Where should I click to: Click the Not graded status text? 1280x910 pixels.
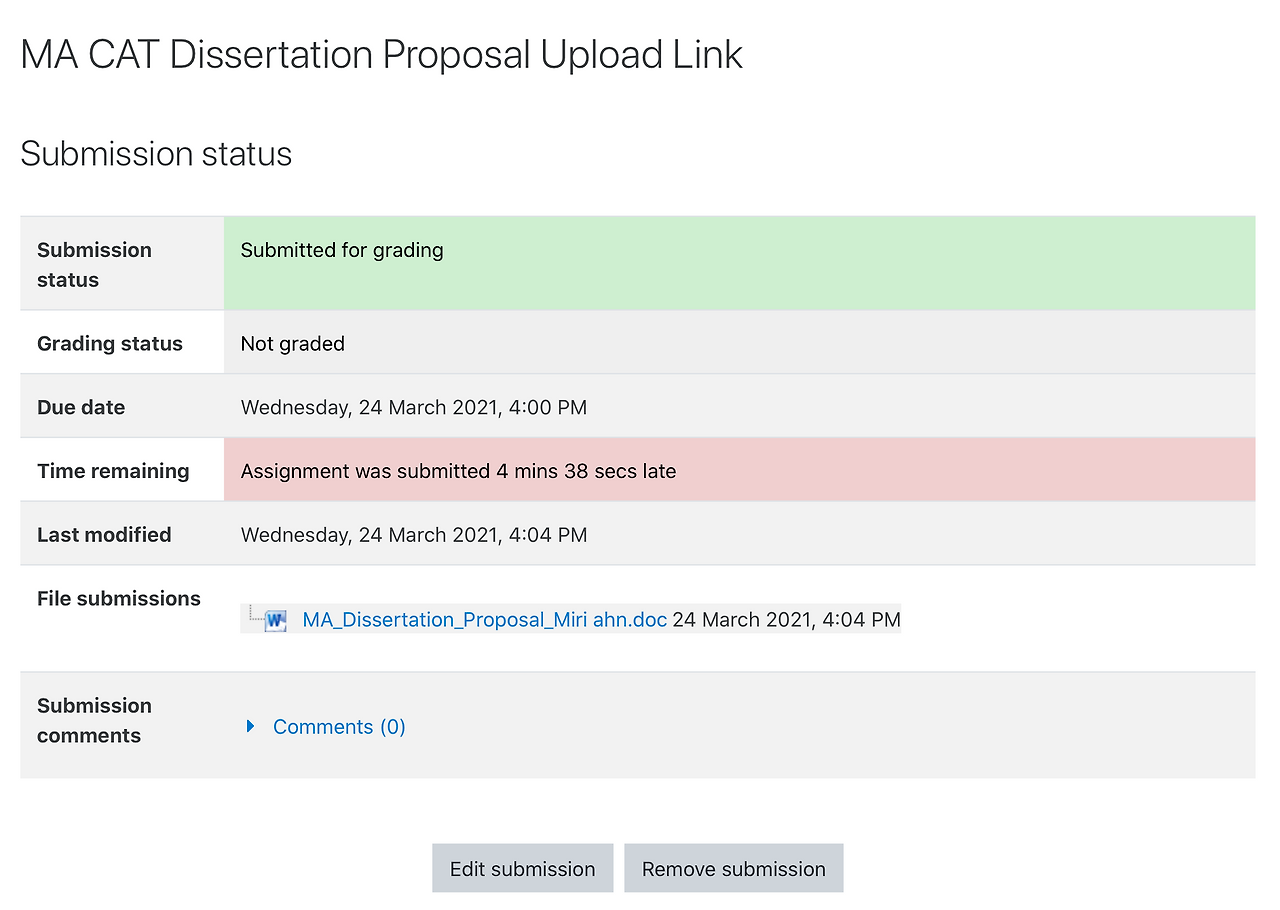click(x=293, y=344)
